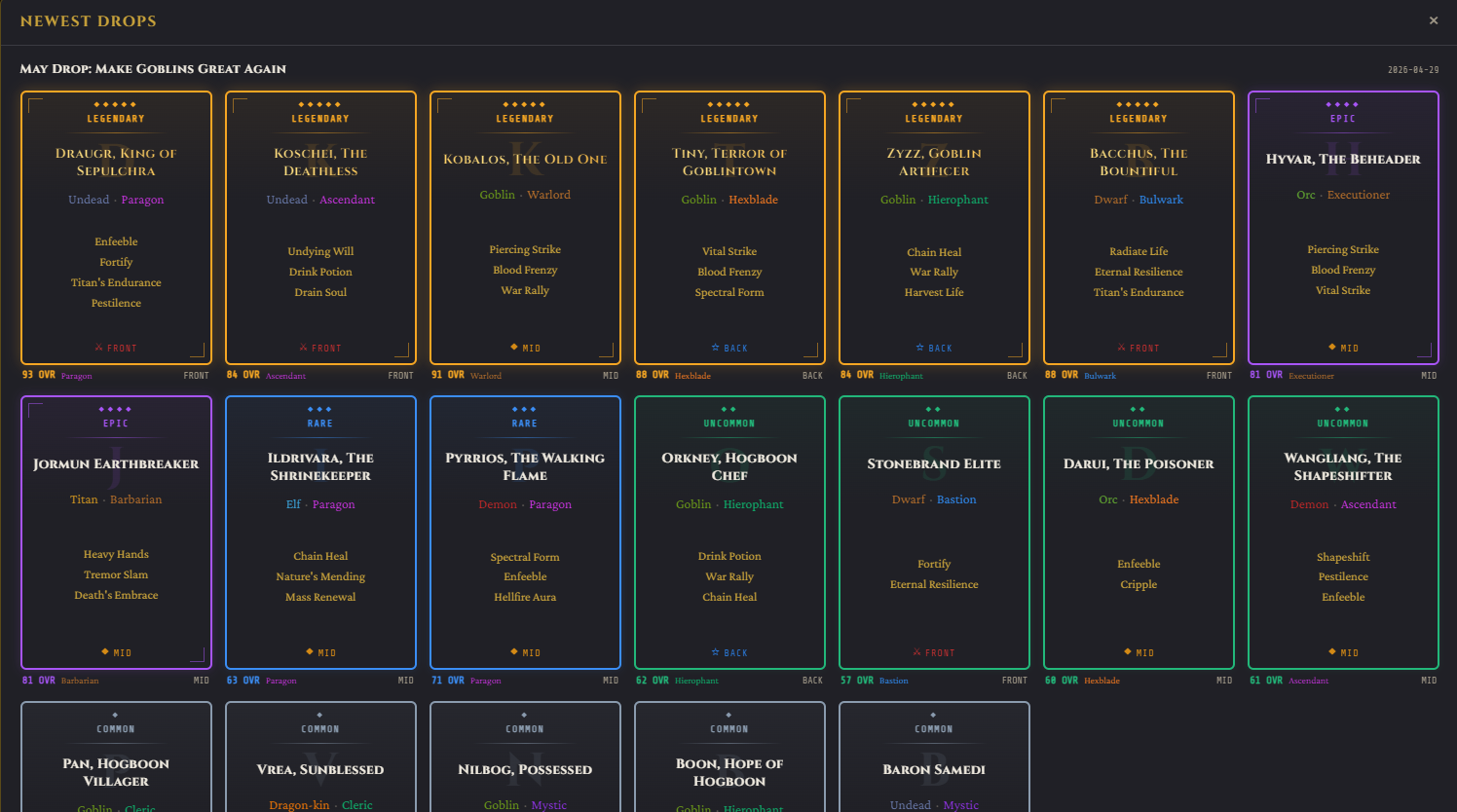Click the Radiate Life skill on Bacchus card
Screen dimensions: 1457x812
coord(1139,251)
